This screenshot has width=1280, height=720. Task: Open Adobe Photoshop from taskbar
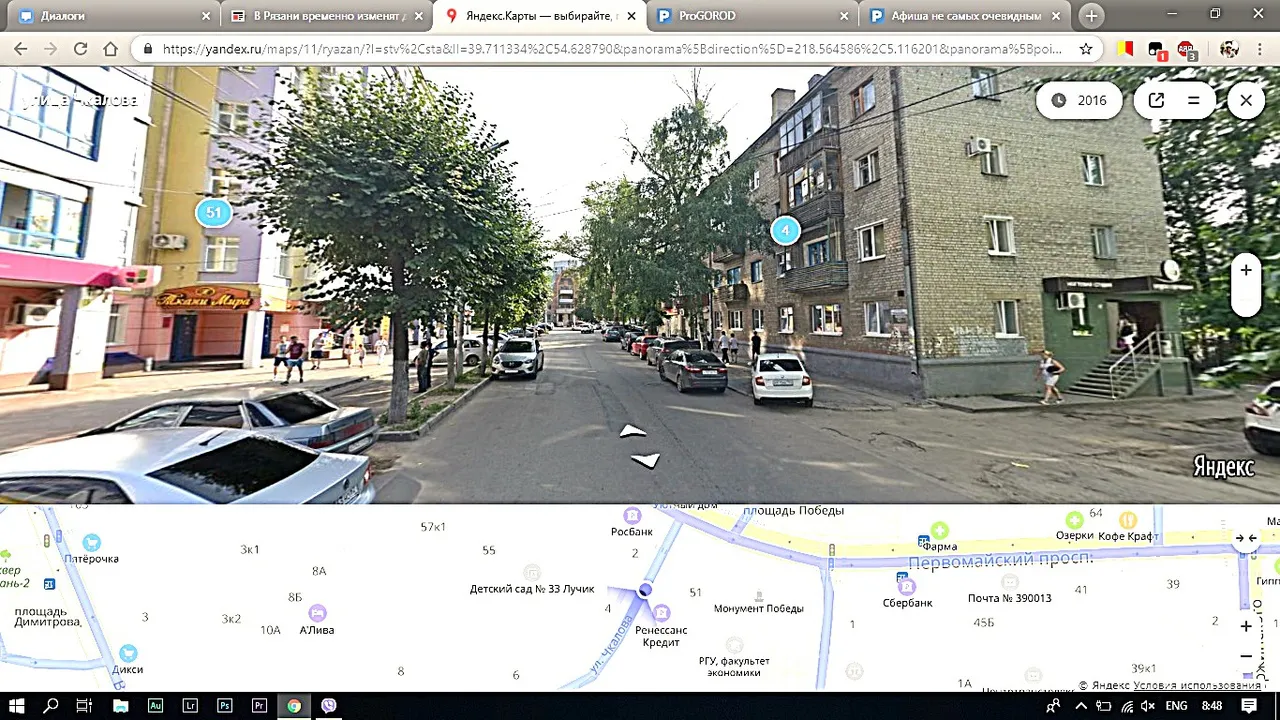[225, 705]
